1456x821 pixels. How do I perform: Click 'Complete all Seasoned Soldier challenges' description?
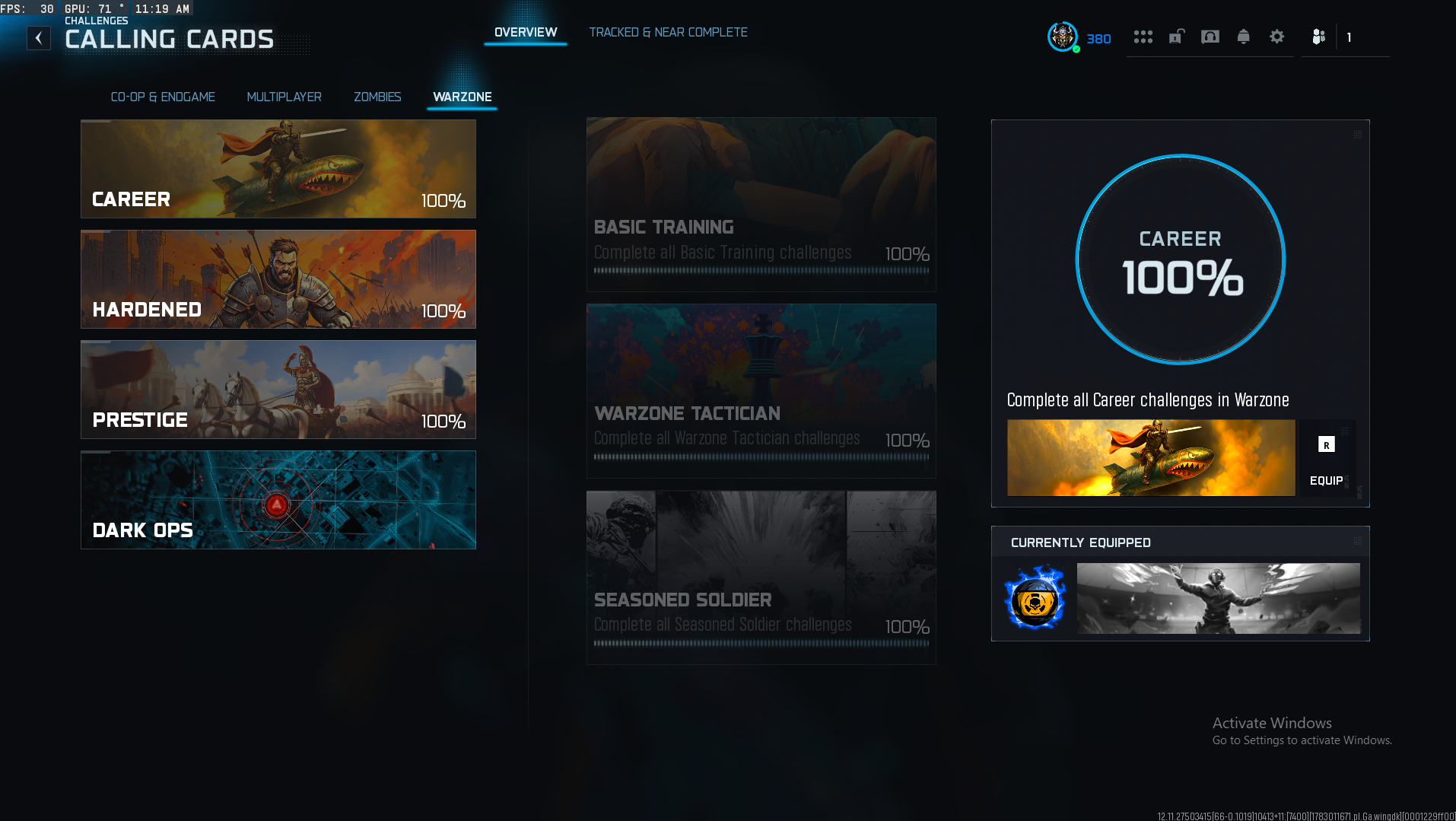723,625
